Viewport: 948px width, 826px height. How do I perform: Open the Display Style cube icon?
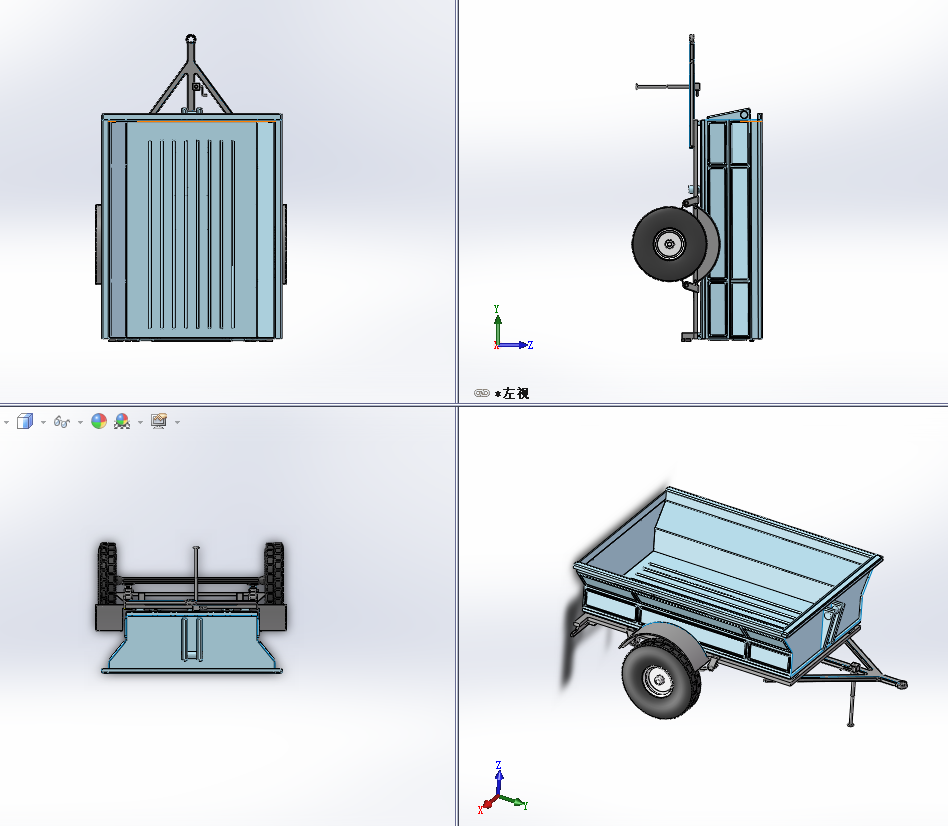(x=25, y=421)
